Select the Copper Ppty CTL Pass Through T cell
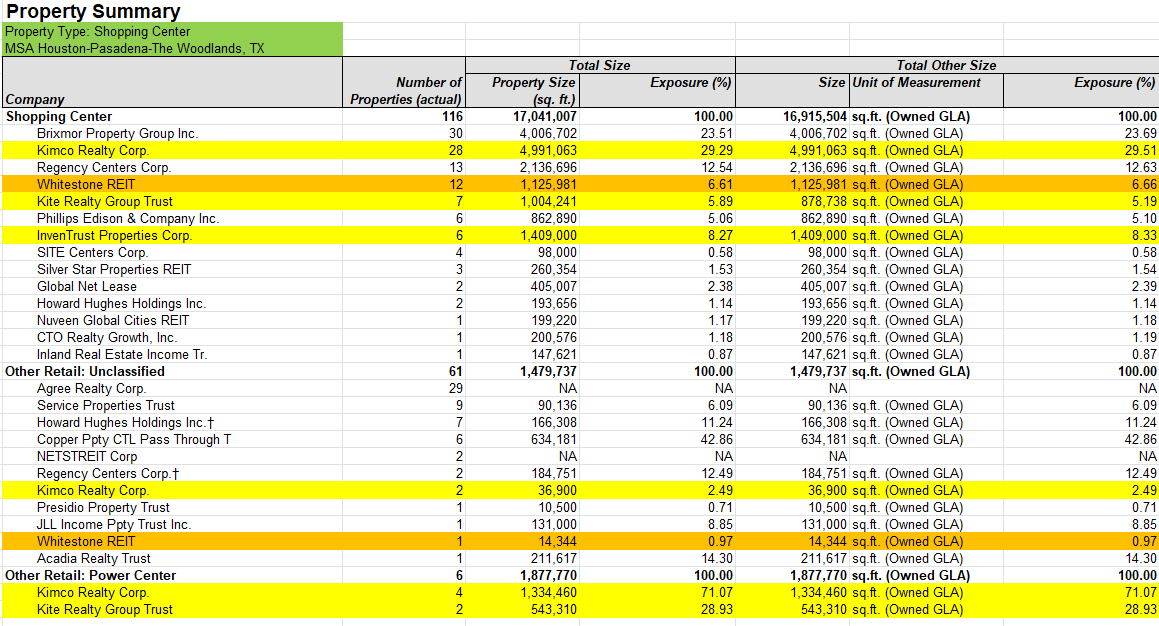Viewport: 1159px width, 626px height. pos(134,440)
